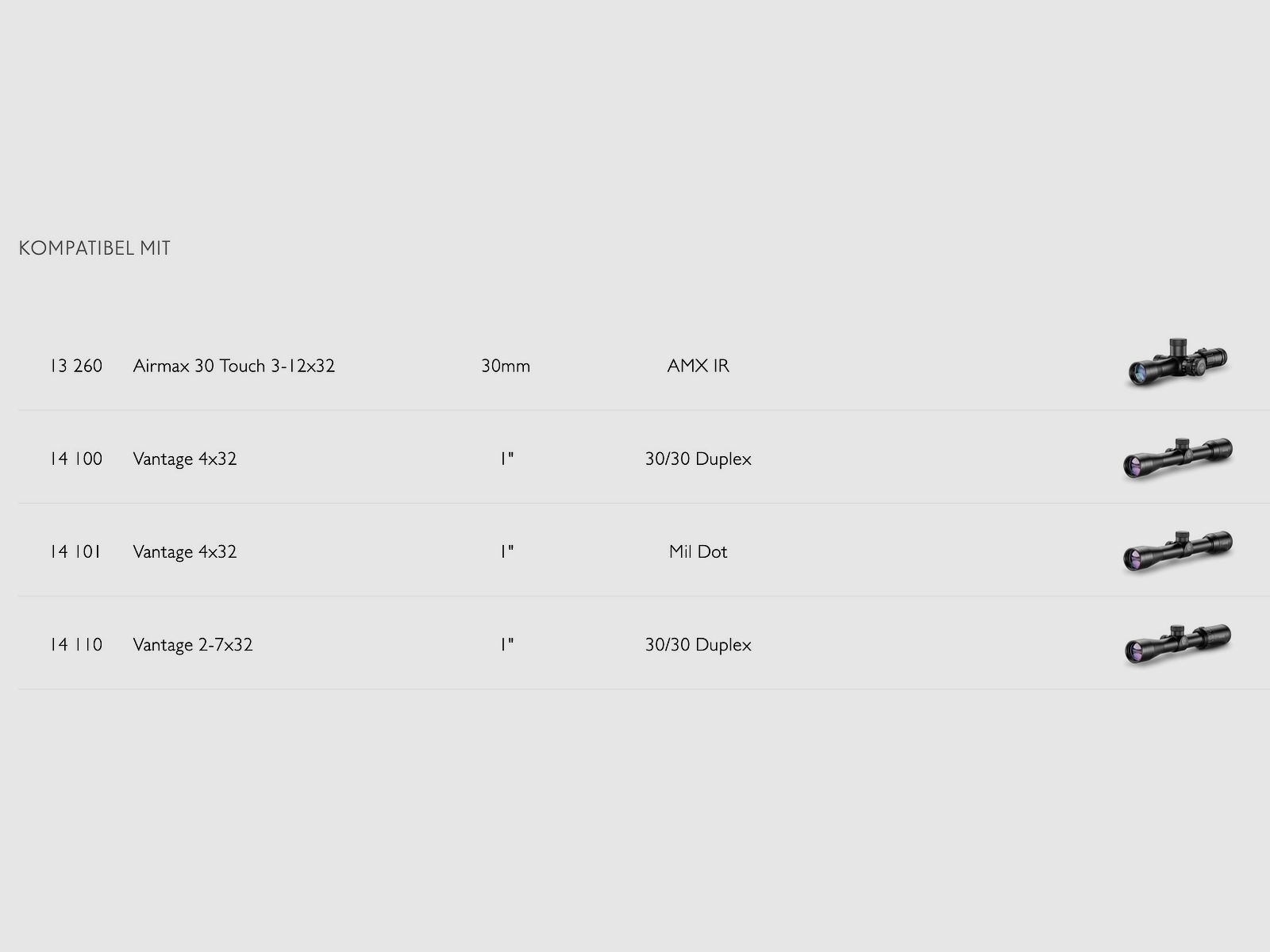The width and height of the screenshot is (1270, 952).
Task: Click product number 13 260
Action: click(76, 366)
